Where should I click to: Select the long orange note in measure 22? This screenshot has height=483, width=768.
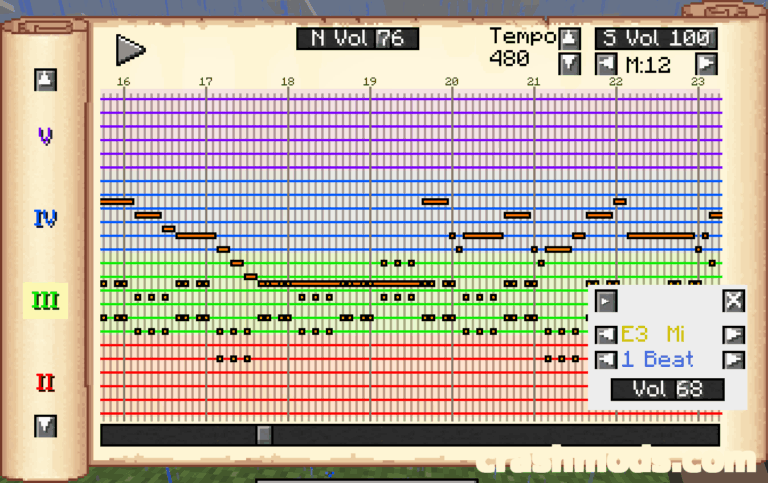tap(661, 236)
